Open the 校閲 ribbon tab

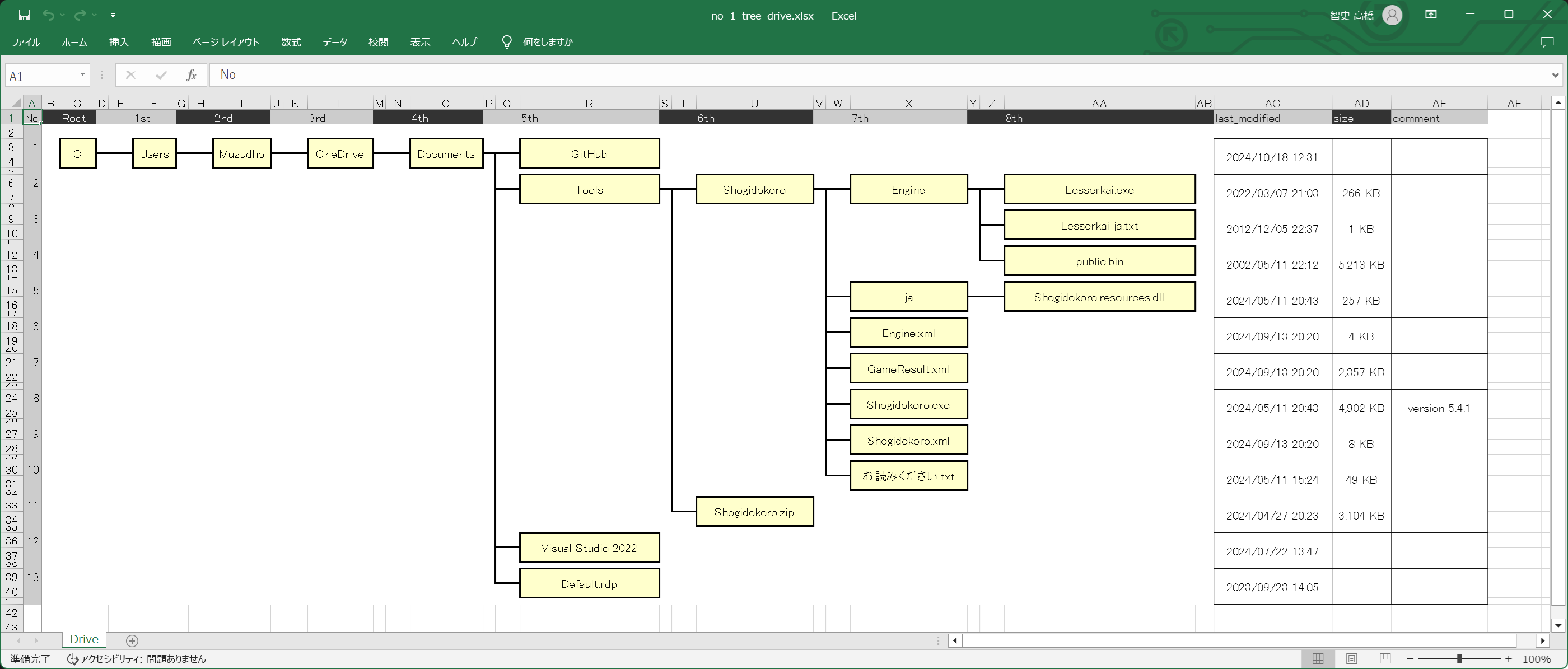[378, 42]
